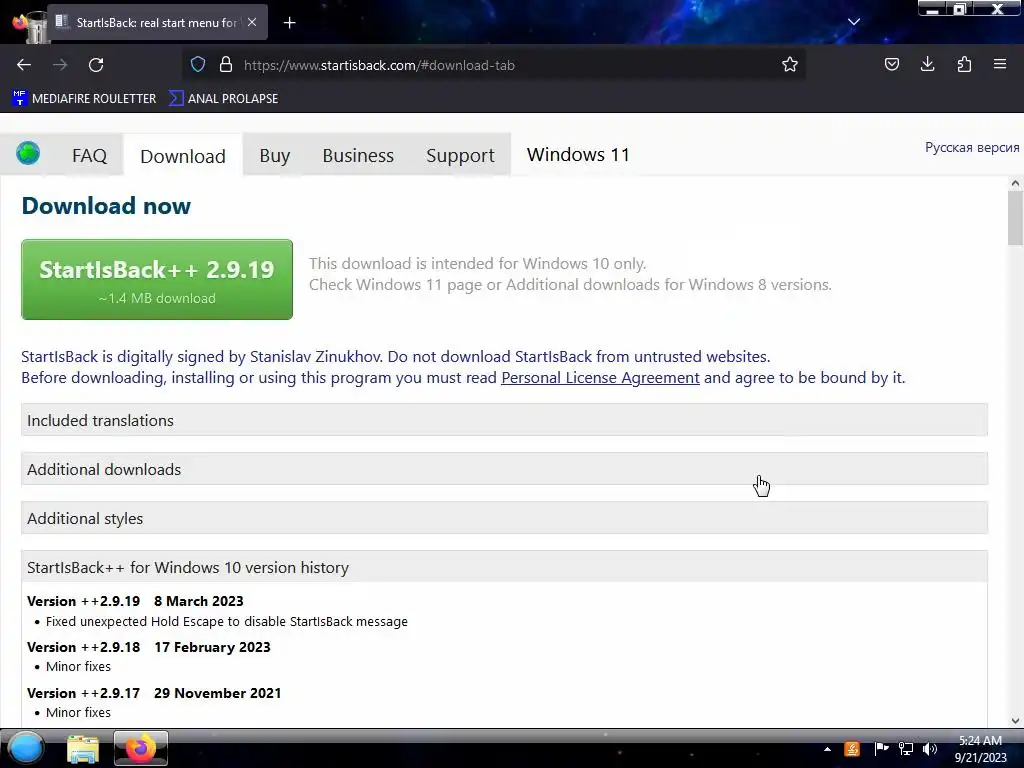Screen dimensions: 1024x768
Task: Open File Explorer from the taskbar
Action: pos(83,749)
